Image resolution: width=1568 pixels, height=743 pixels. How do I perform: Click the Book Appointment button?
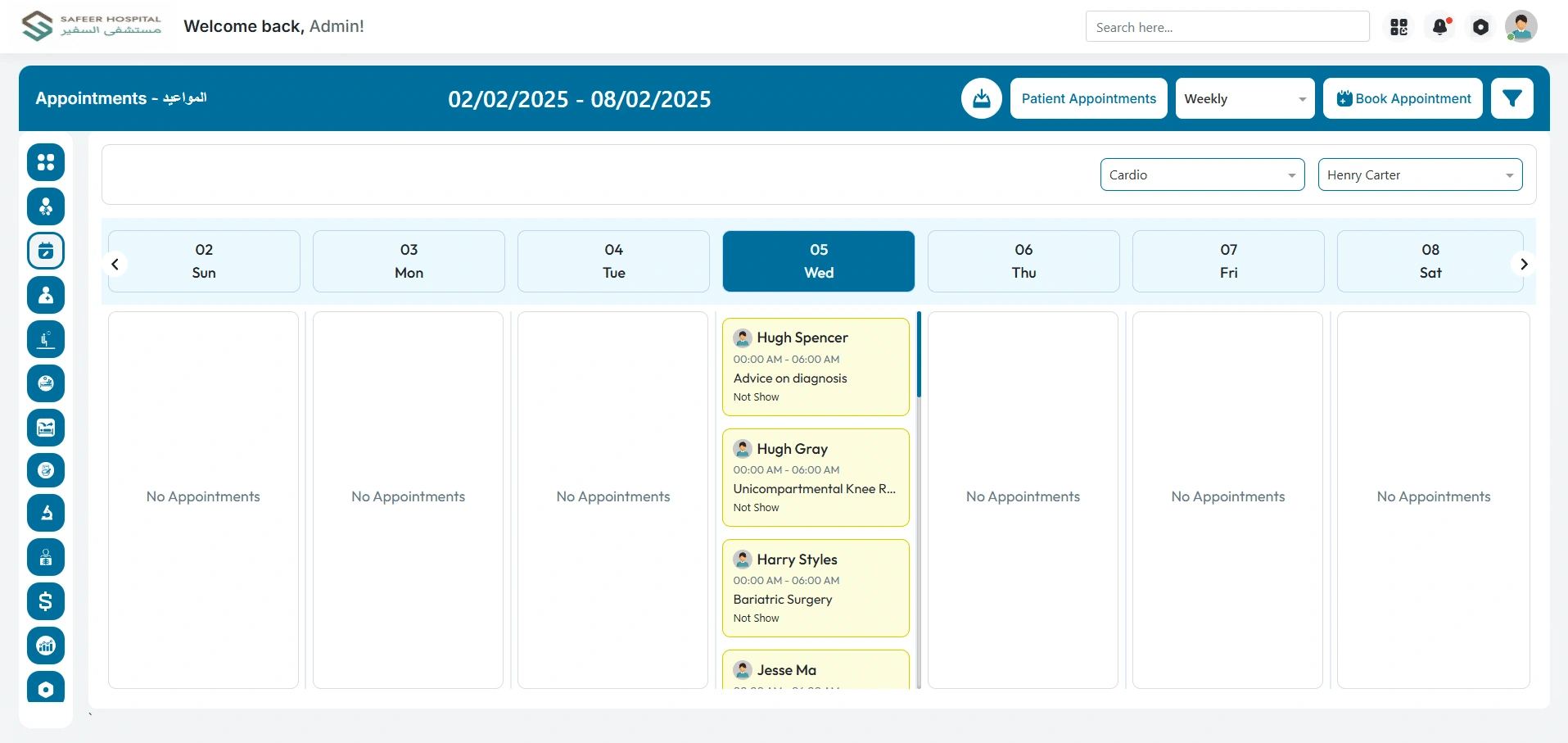(1402, 98)
